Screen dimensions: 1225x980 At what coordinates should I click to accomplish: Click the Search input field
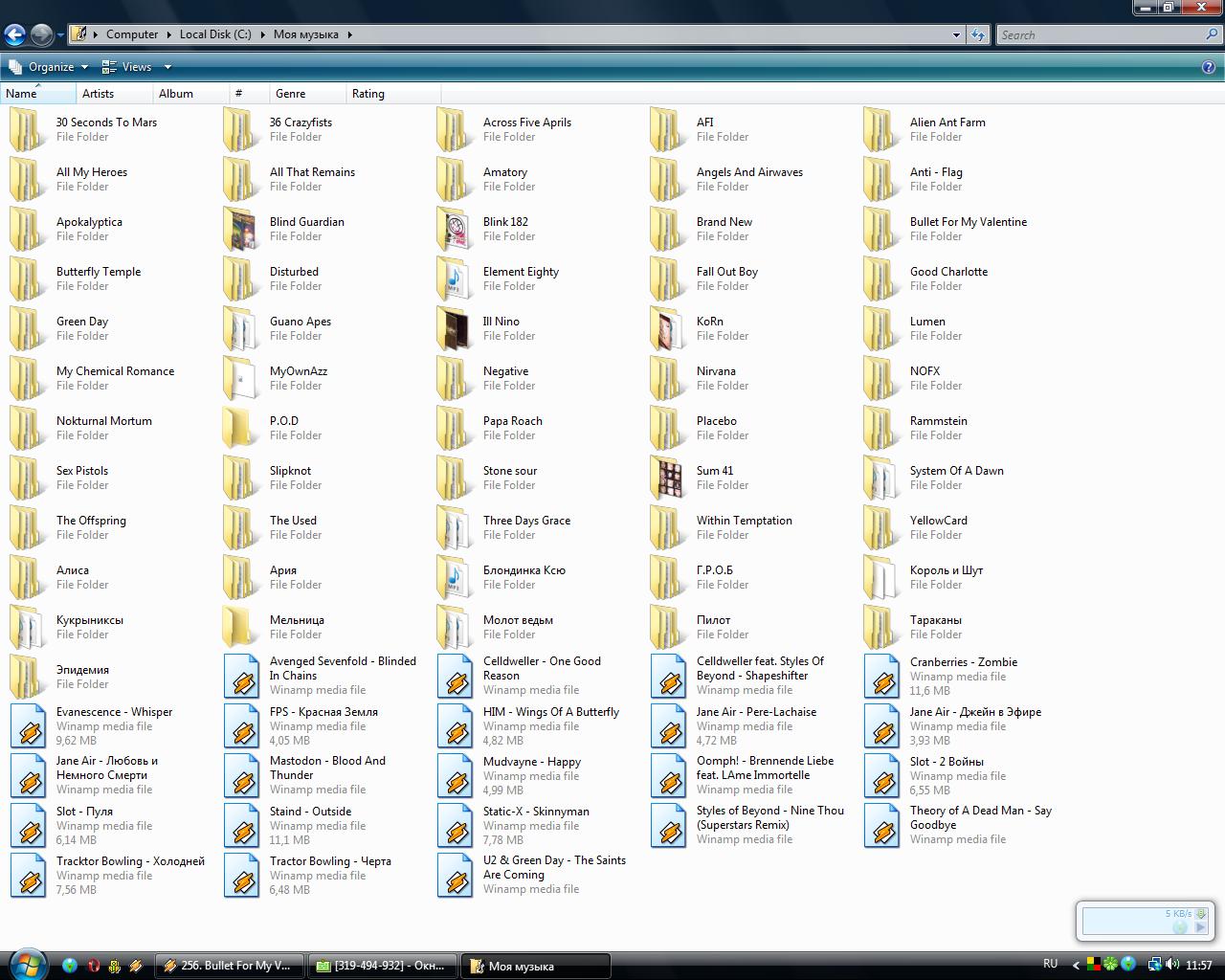pyautogui.click(x=1100, y=34)
